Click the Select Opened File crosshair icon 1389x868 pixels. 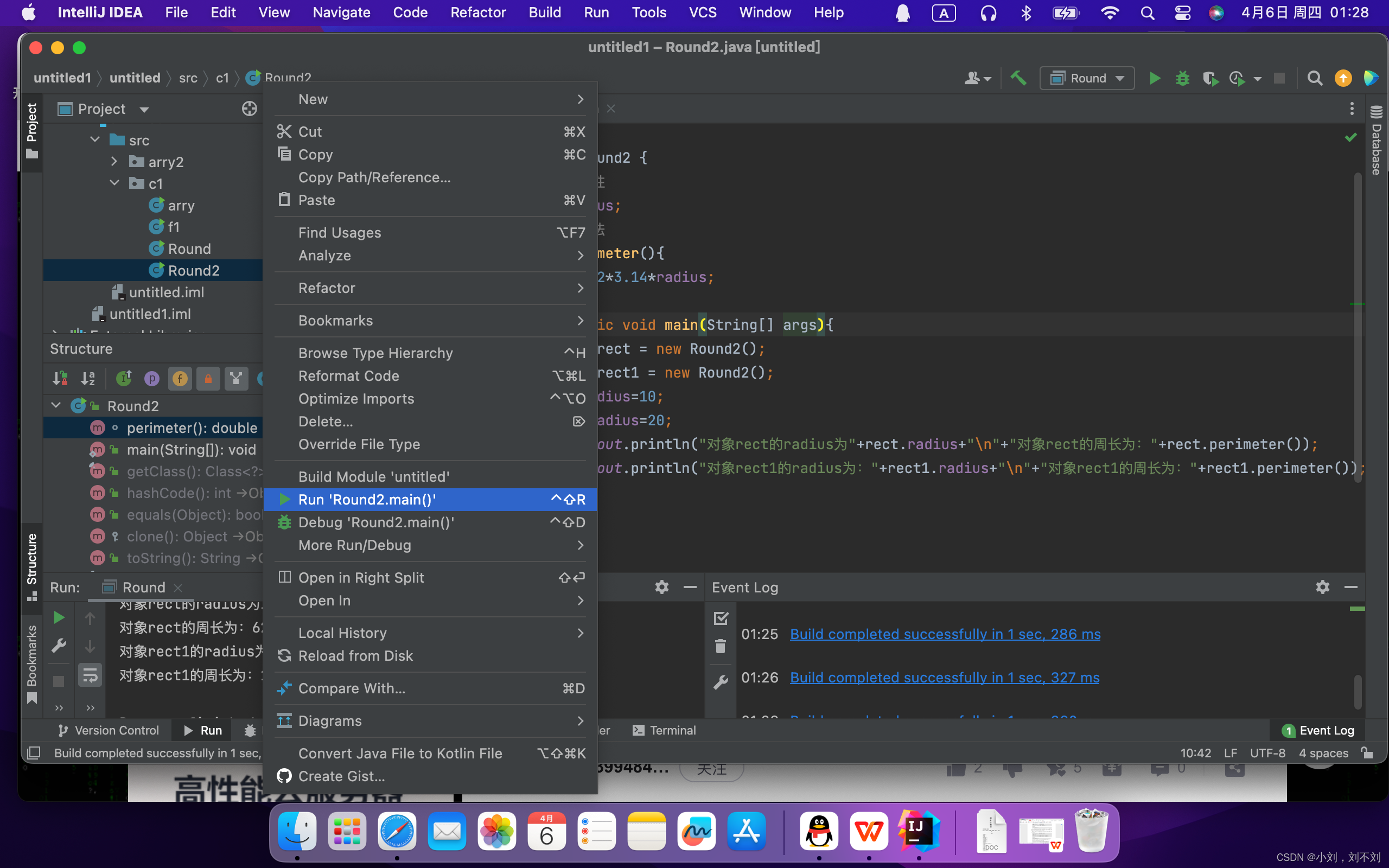tap(249, 108)
